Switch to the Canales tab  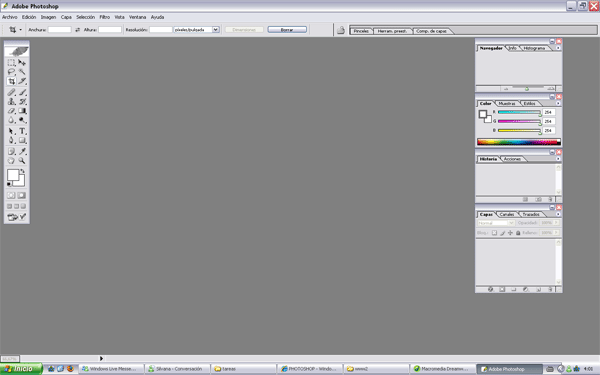click(x=507, y=214)
